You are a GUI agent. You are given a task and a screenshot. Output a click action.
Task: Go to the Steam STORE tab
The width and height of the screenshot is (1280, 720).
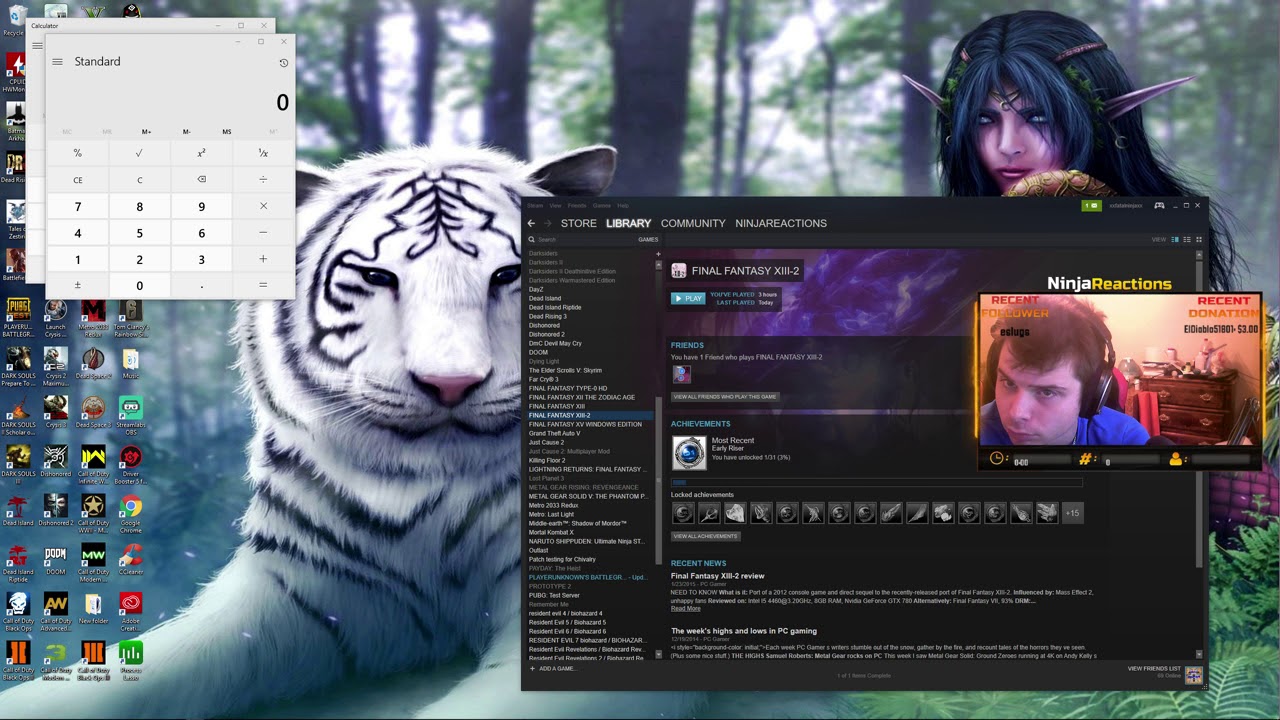coord(578,223)
